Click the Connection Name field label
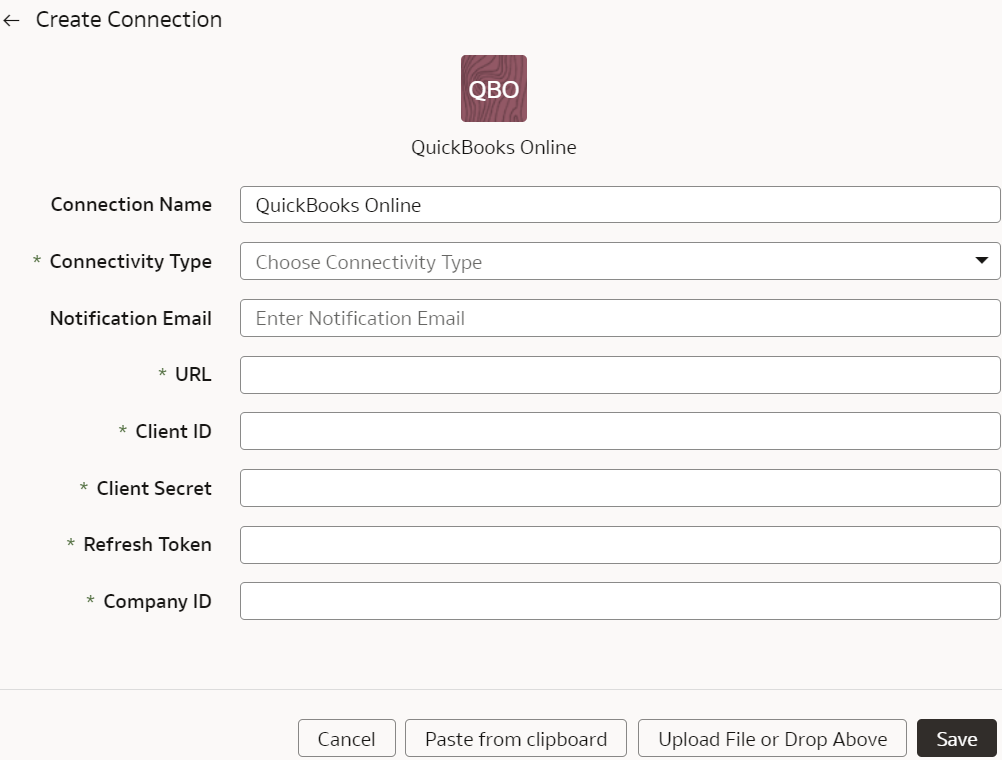The width and height of the screenshot is (1002, 760). pyautogui.click(x=131, y=205)
